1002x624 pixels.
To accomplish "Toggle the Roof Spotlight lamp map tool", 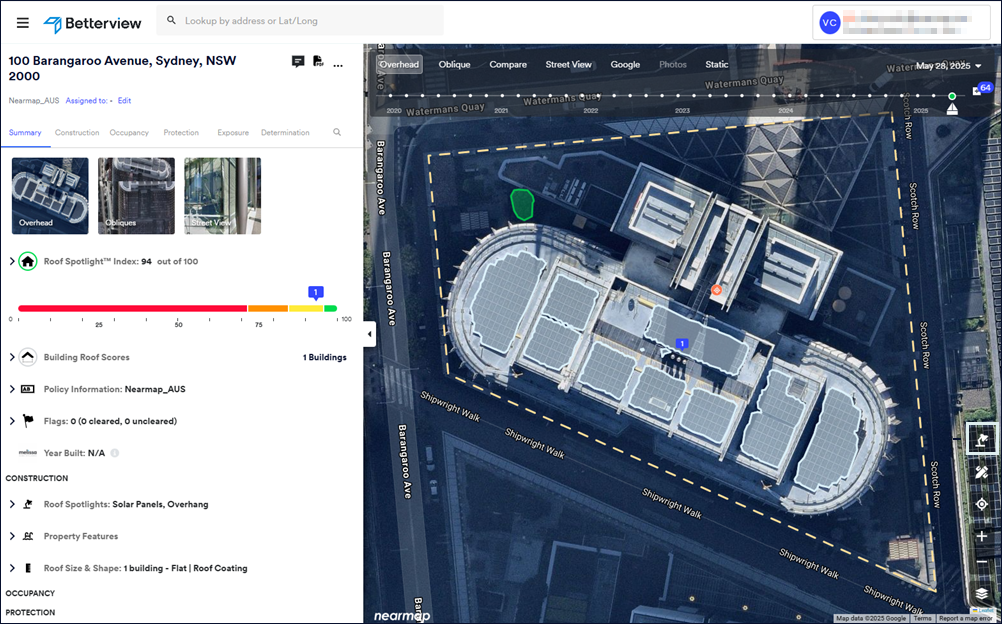I will 982,439.
